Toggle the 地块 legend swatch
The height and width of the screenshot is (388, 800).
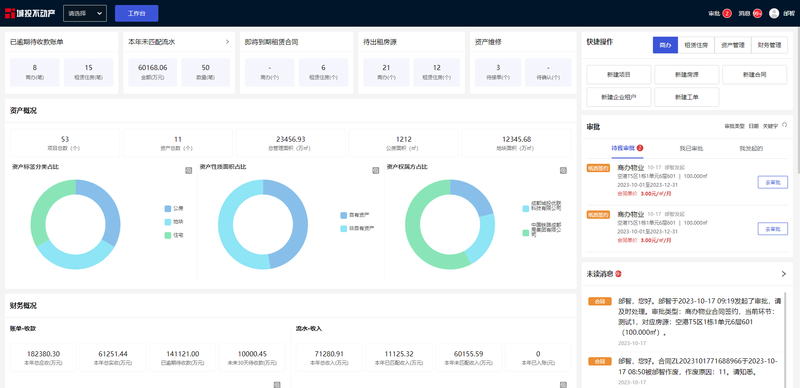tap(168, 222)
